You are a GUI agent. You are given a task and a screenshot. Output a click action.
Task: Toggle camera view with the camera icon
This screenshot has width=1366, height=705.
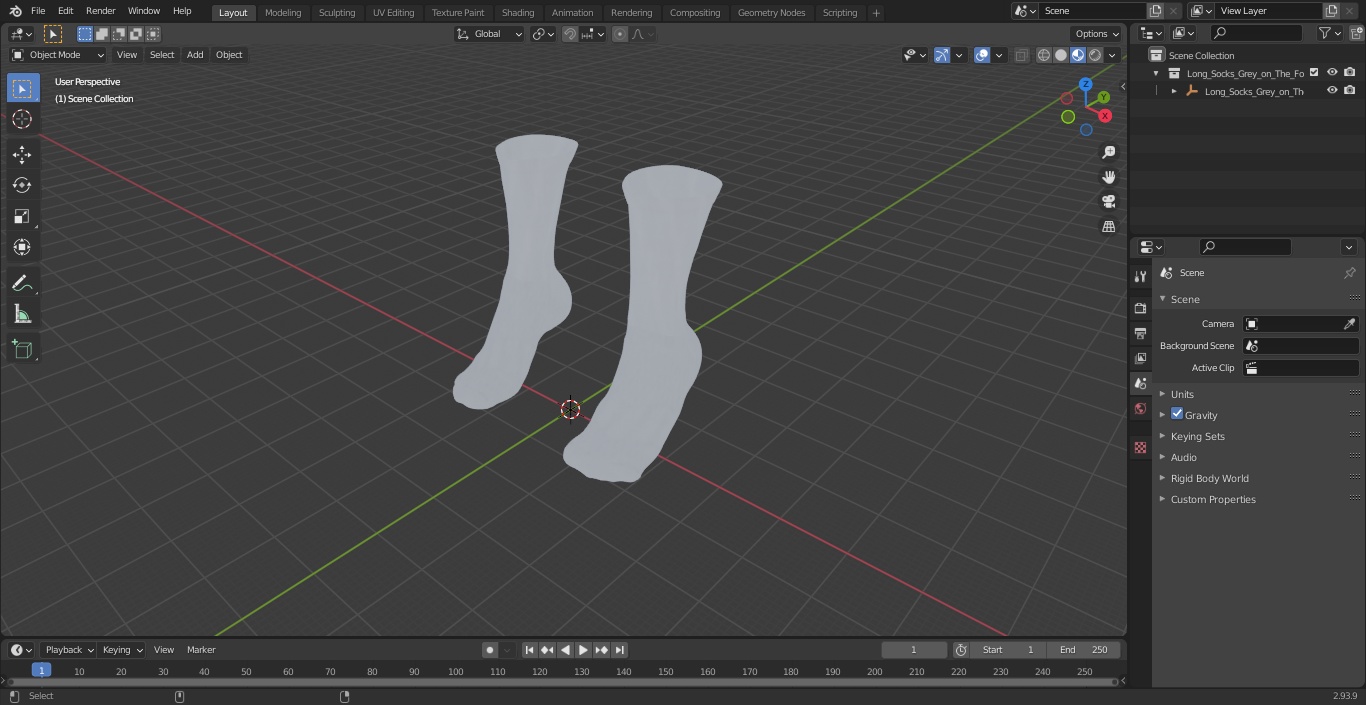[1108, 202]
